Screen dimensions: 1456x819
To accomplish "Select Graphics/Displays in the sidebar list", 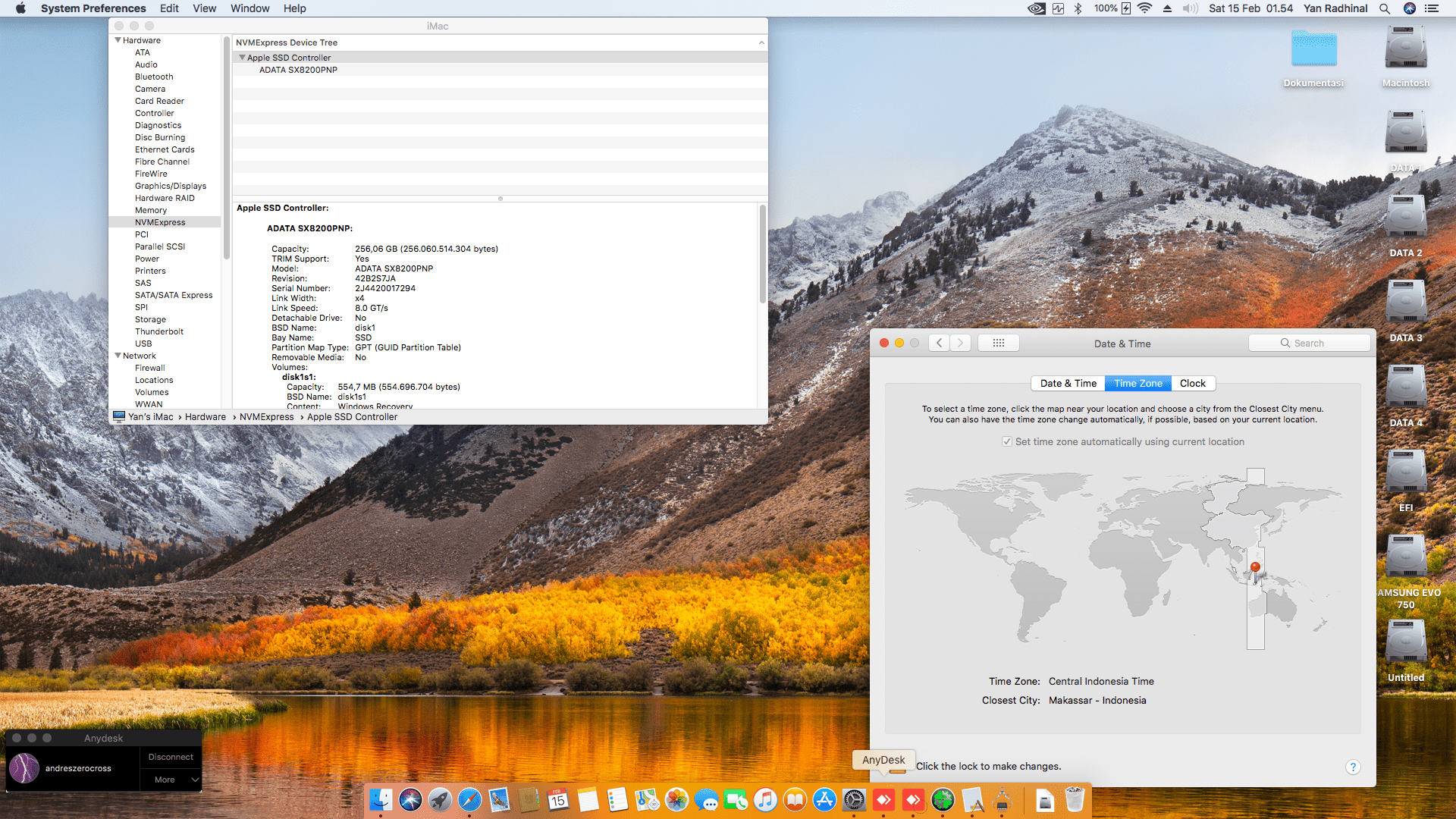I will click(x=171, y=186).
